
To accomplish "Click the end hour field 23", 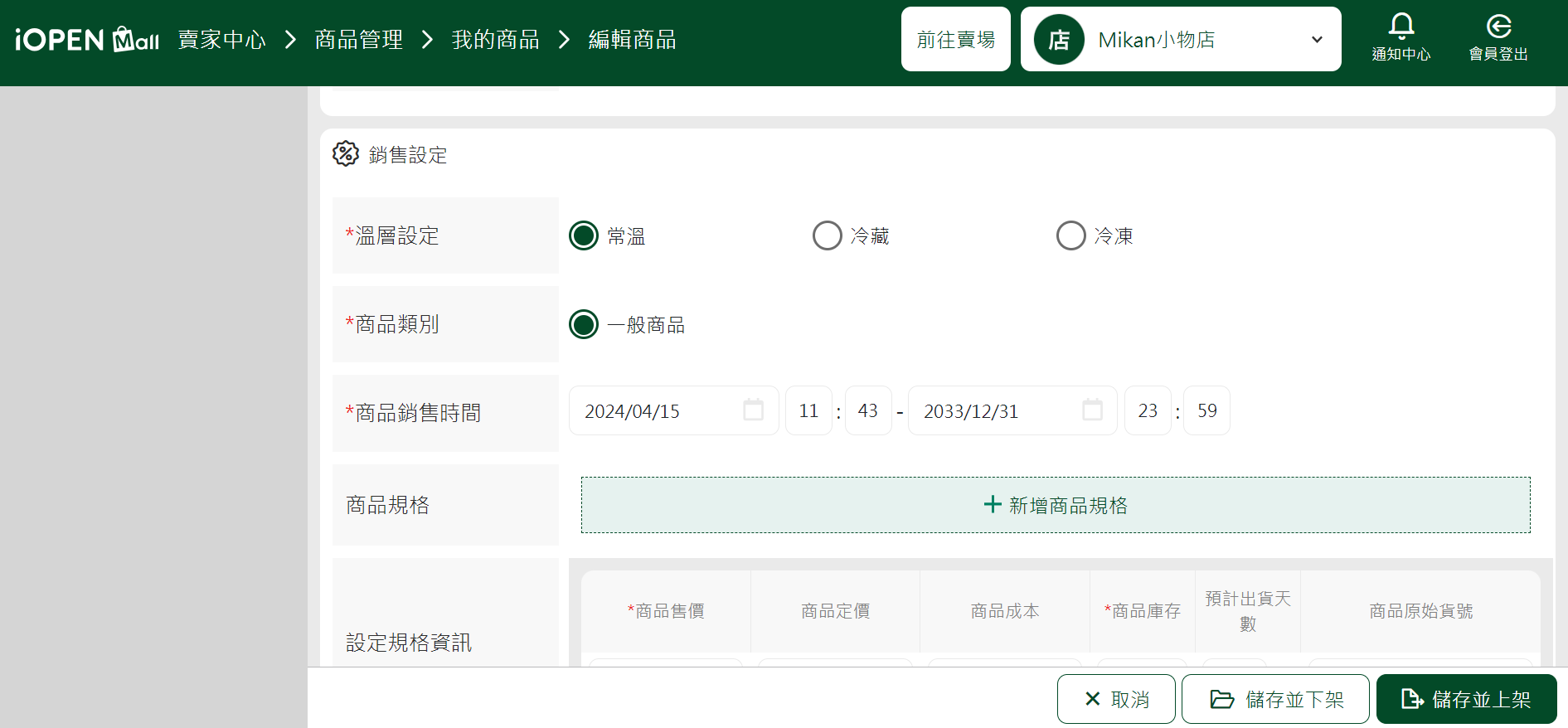I will [x=1148, y=410].
